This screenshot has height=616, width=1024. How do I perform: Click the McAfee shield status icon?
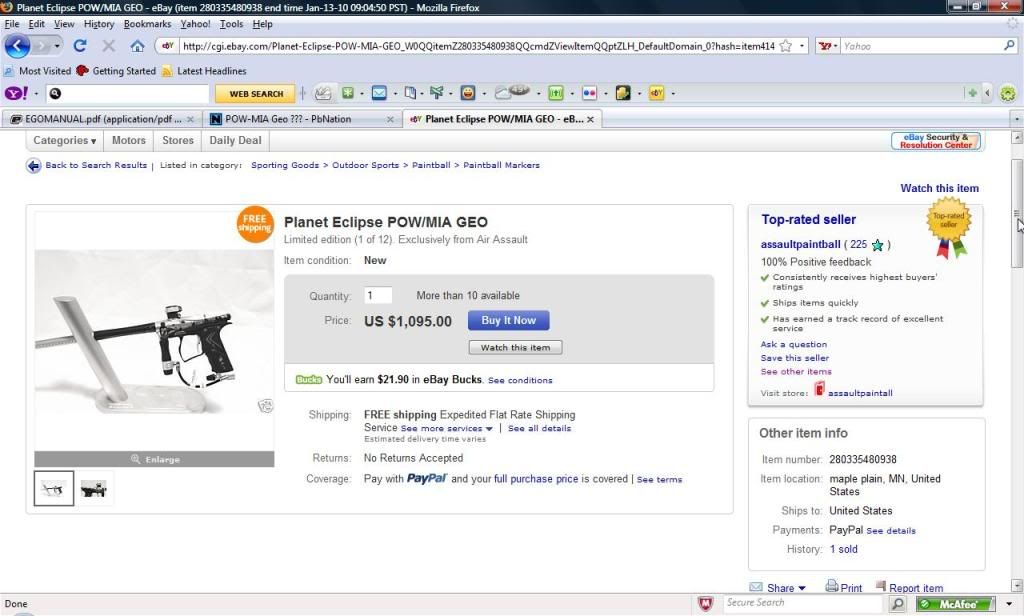click(705, 604)
